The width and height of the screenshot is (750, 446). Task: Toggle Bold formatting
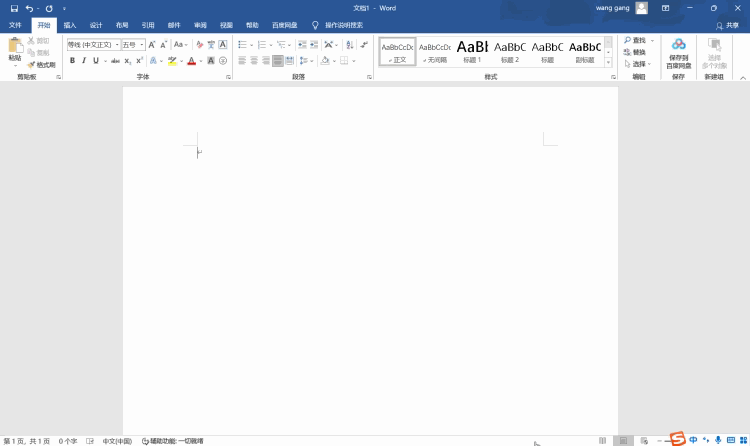(72, 61)
